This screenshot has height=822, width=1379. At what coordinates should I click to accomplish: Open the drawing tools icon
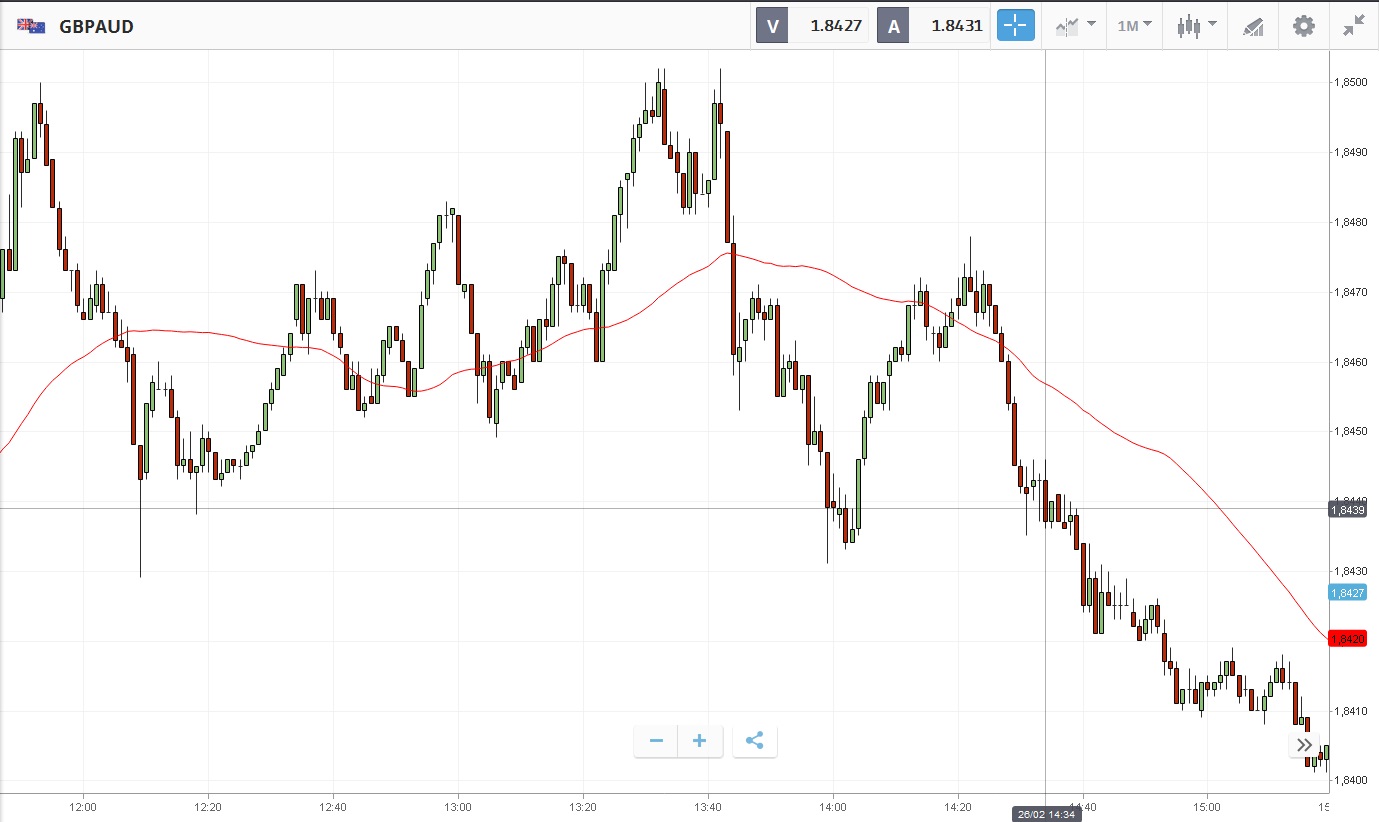point(1254,26)
